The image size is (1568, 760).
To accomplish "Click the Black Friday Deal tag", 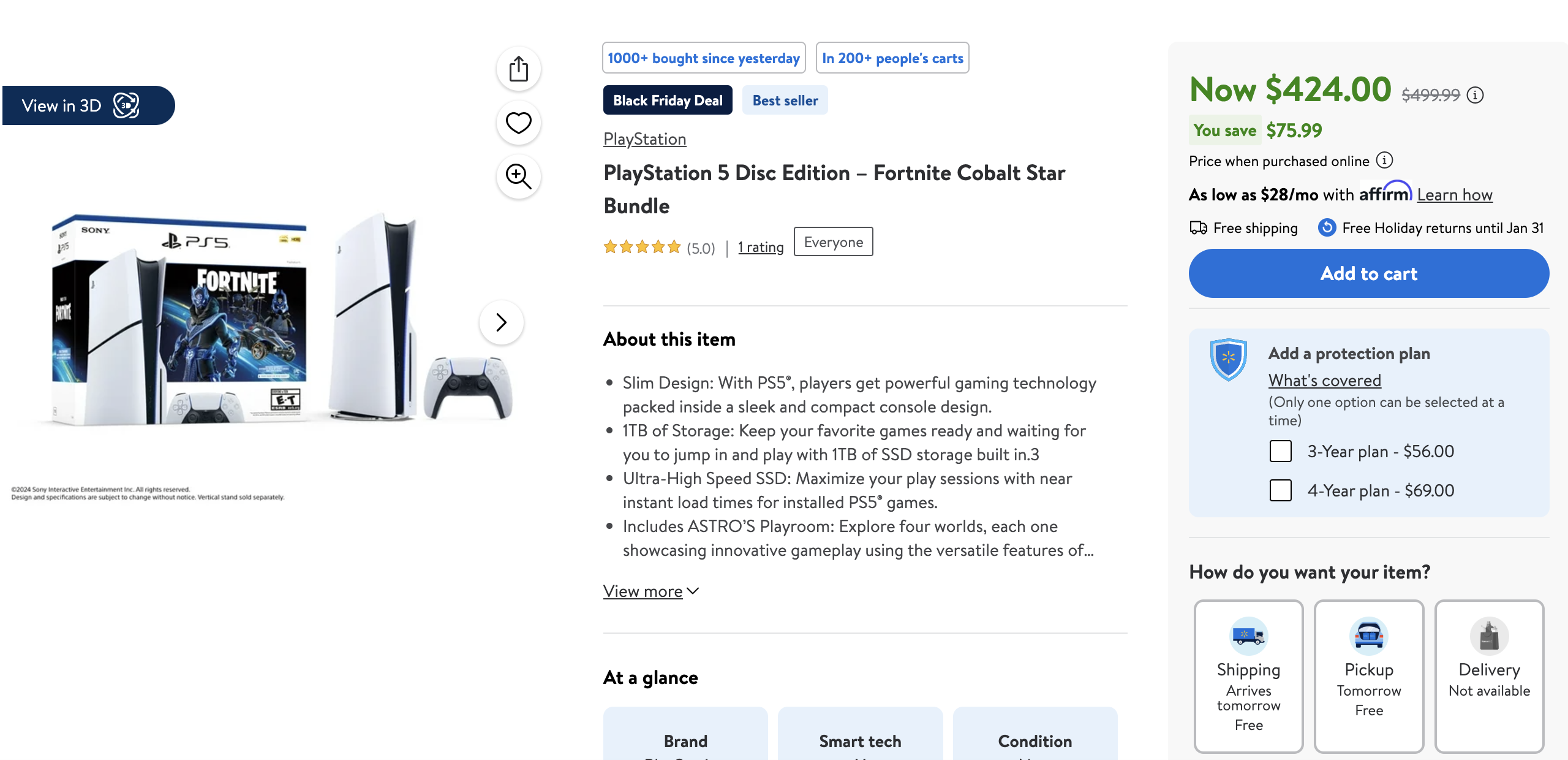I will pos(666,100).
